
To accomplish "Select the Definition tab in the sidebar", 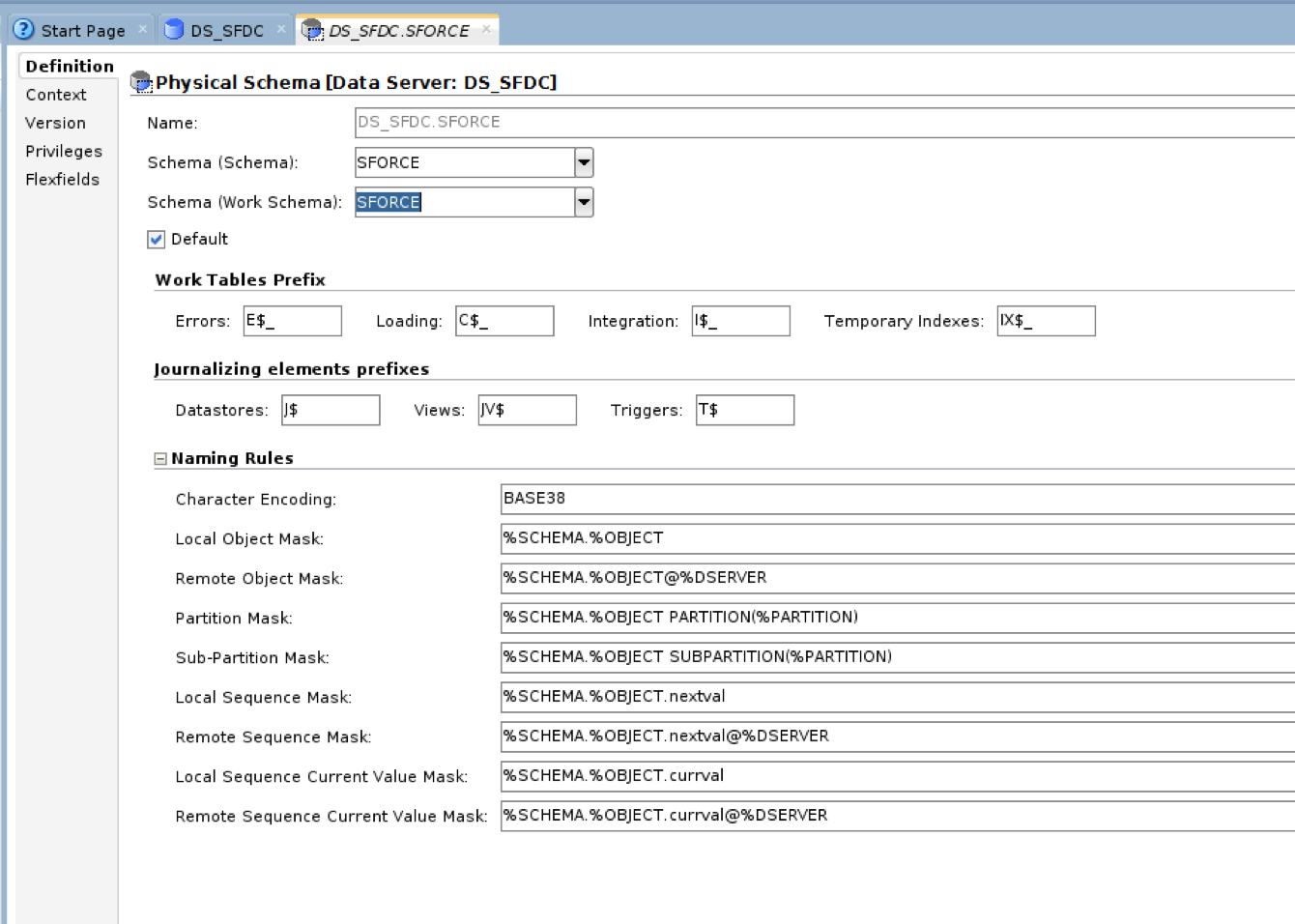I will point(68,66).
